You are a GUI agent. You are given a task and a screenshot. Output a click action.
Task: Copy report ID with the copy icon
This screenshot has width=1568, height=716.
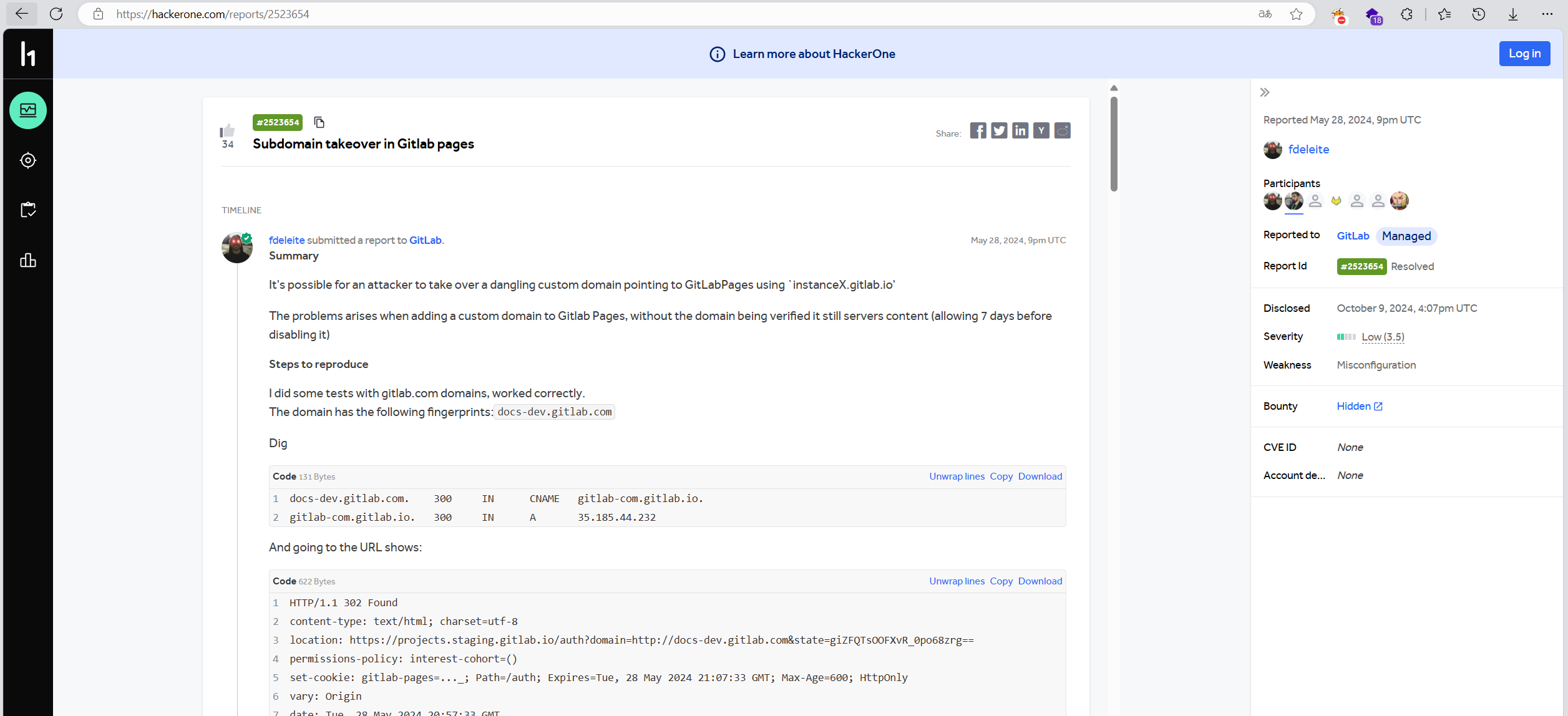pyautogui.click(x=319, y=122)
